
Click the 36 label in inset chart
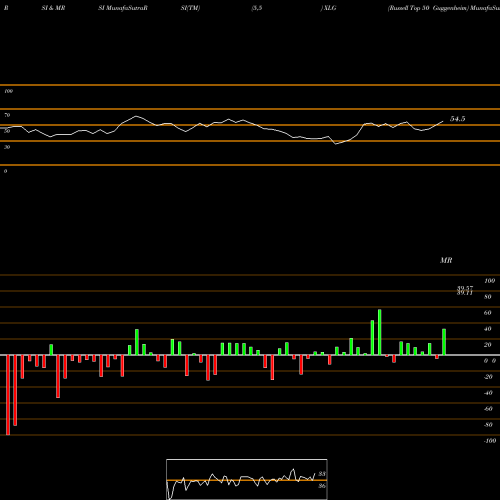(322, 486)
